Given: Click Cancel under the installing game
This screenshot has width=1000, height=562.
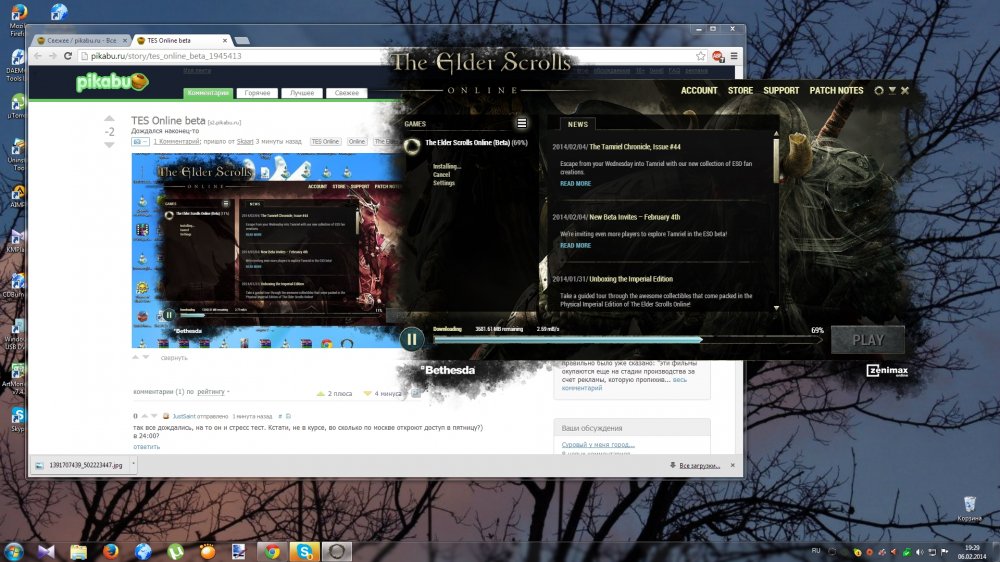Looking at the screenshot, I should pos(441,175).
